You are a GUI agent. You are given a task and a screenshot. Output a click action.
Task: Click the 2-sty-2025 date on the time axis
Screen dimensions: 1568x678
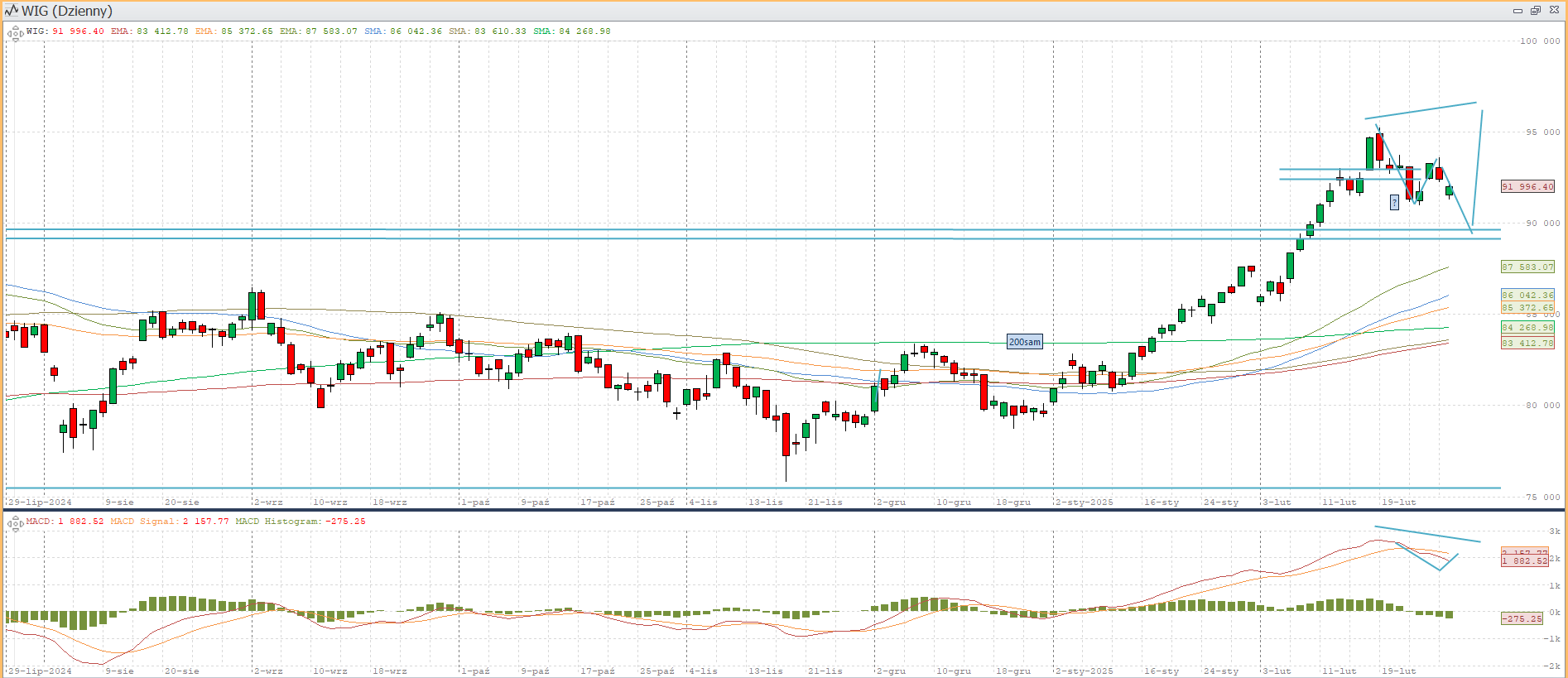[x=1085, y=502]
